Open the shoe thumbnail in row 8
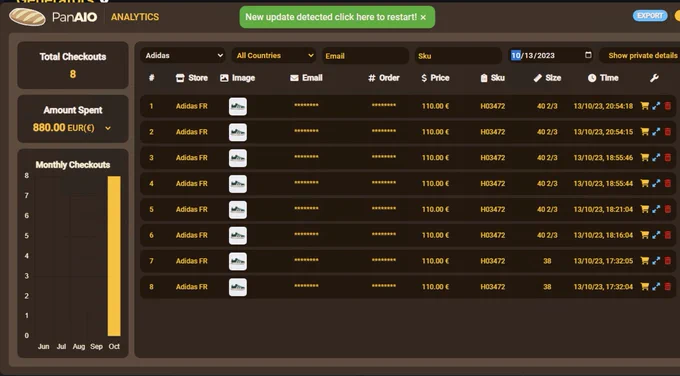Image resolution: width=680 pixels, height=376 pixels. pos(238,287)
